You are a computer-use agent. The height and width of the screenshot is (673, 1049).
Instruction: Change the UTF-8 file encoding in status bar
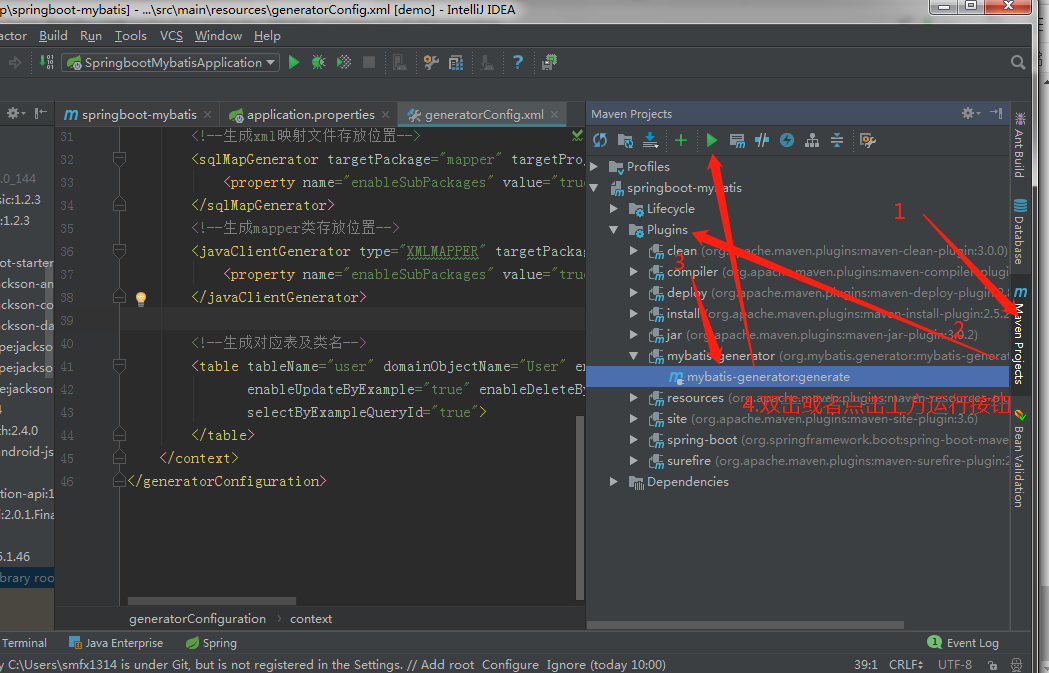tap(955, 664)
